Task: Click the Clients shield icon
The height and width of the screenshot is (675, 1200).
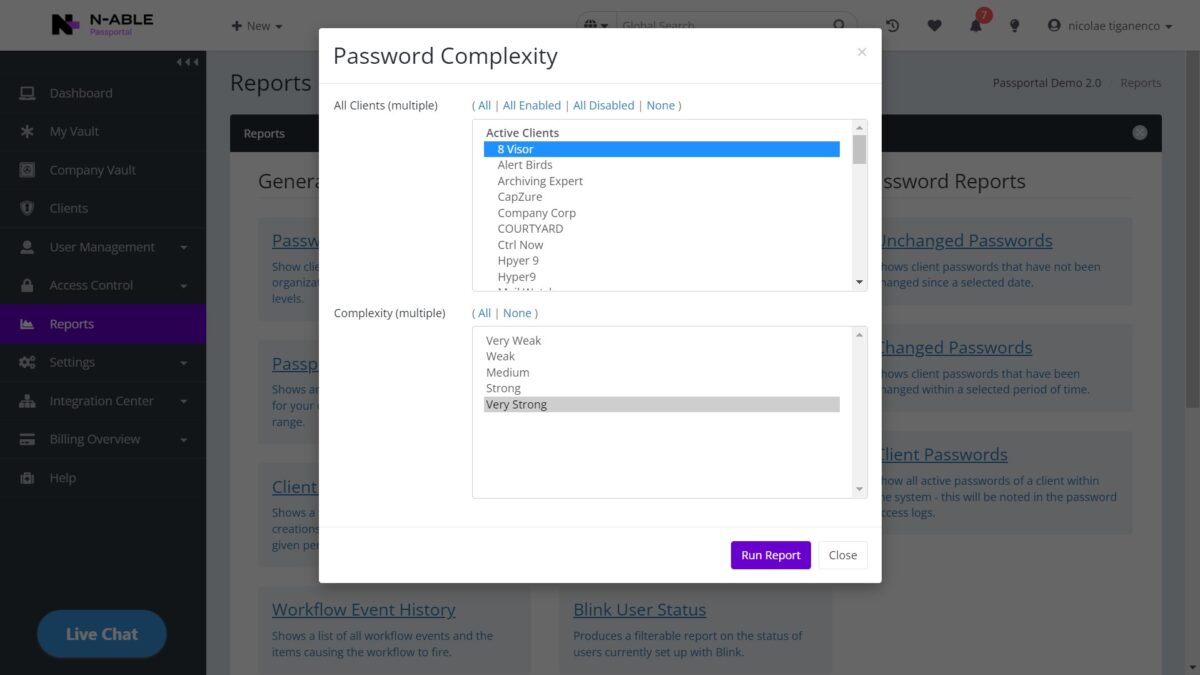Action: (x=27, y=208)
